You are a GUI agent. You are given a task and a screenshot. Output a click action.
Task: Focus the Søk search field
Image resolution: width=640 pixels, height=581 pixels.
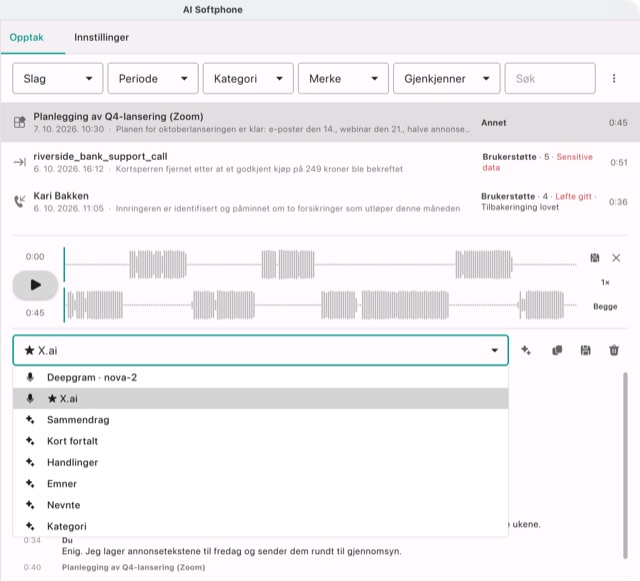550,78
